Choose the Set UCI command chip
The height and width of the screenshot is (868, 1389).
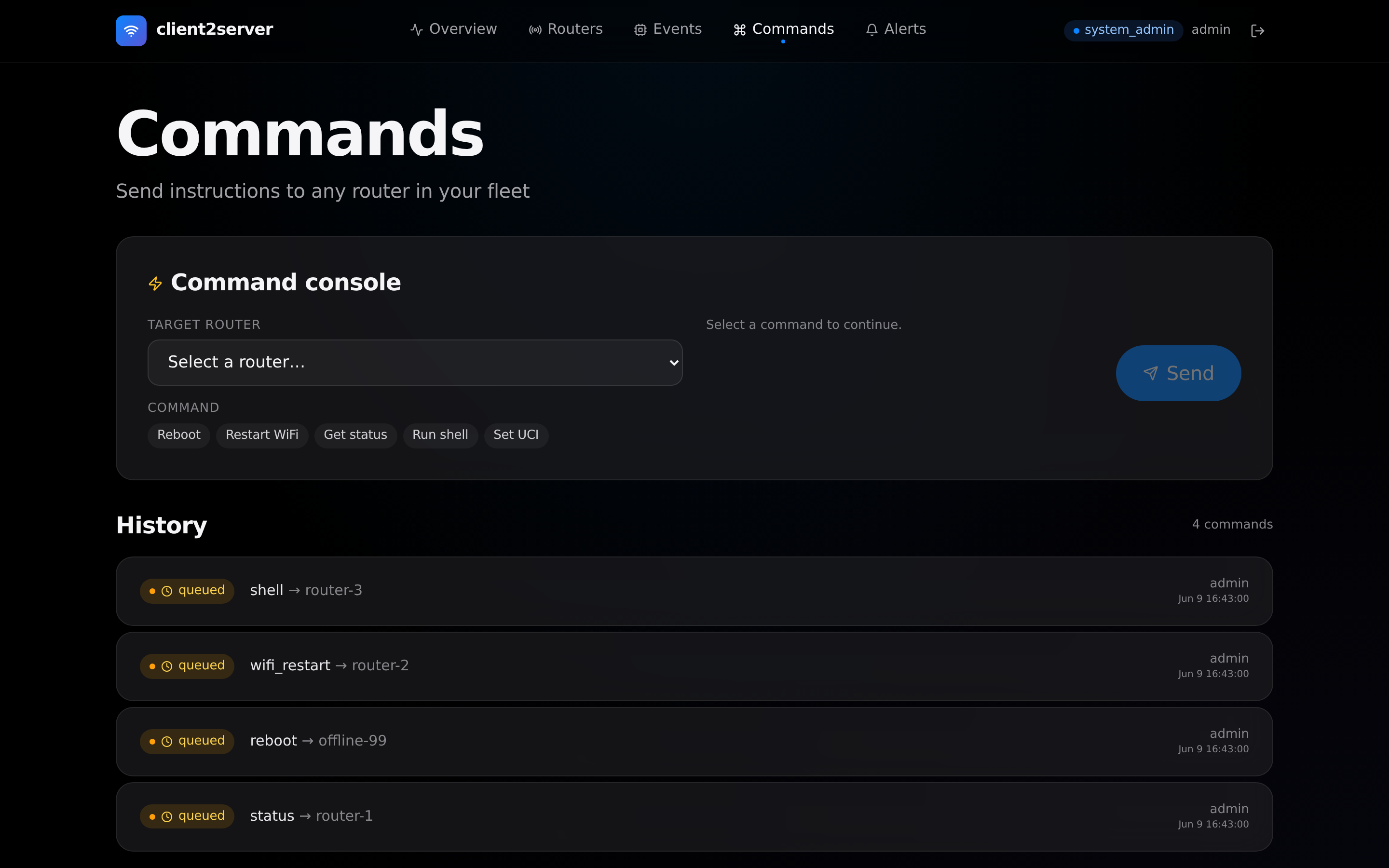pyautogui.click(x=516, y=435)
